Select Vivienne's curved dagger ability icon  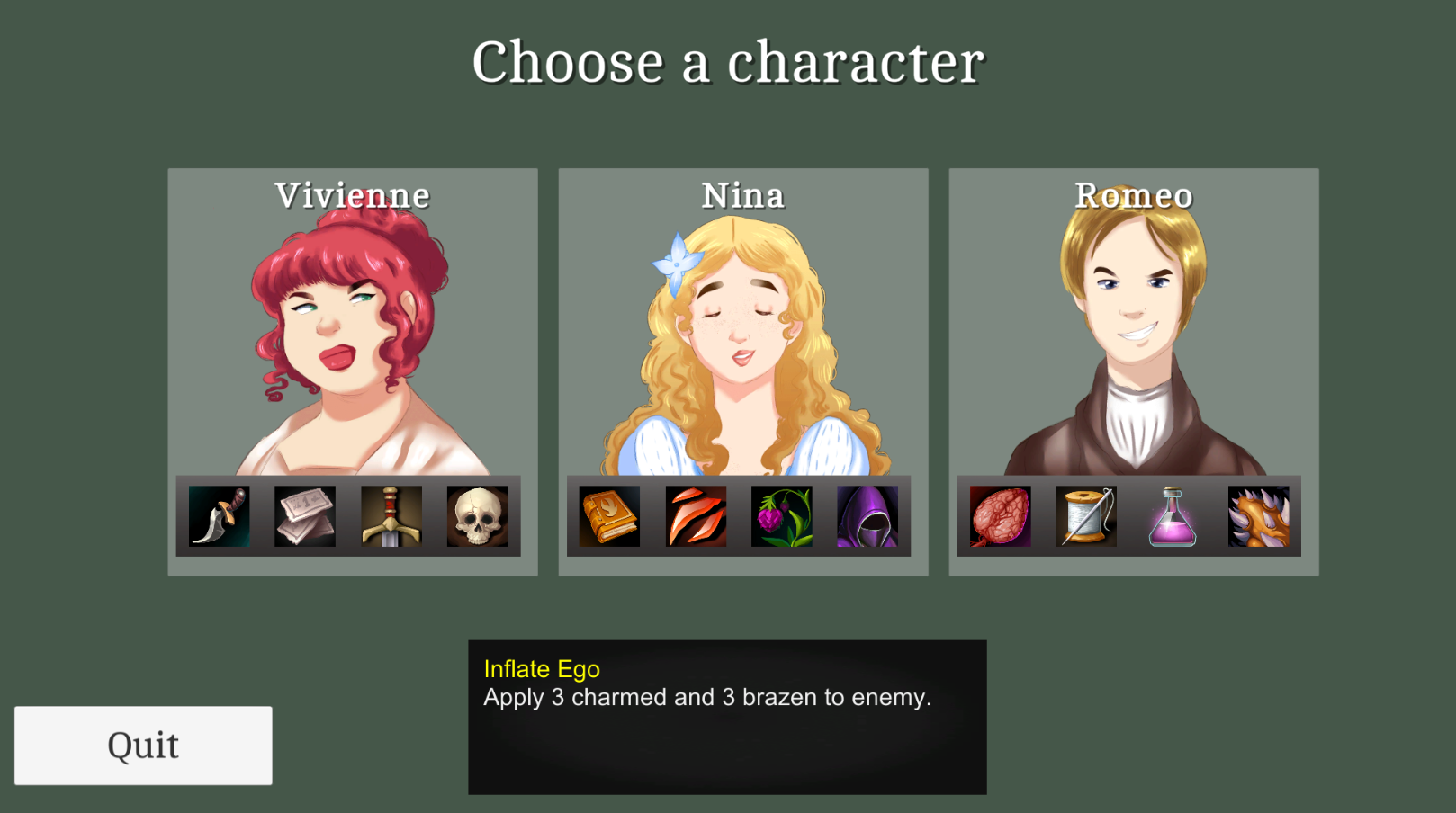pos(220,516)
